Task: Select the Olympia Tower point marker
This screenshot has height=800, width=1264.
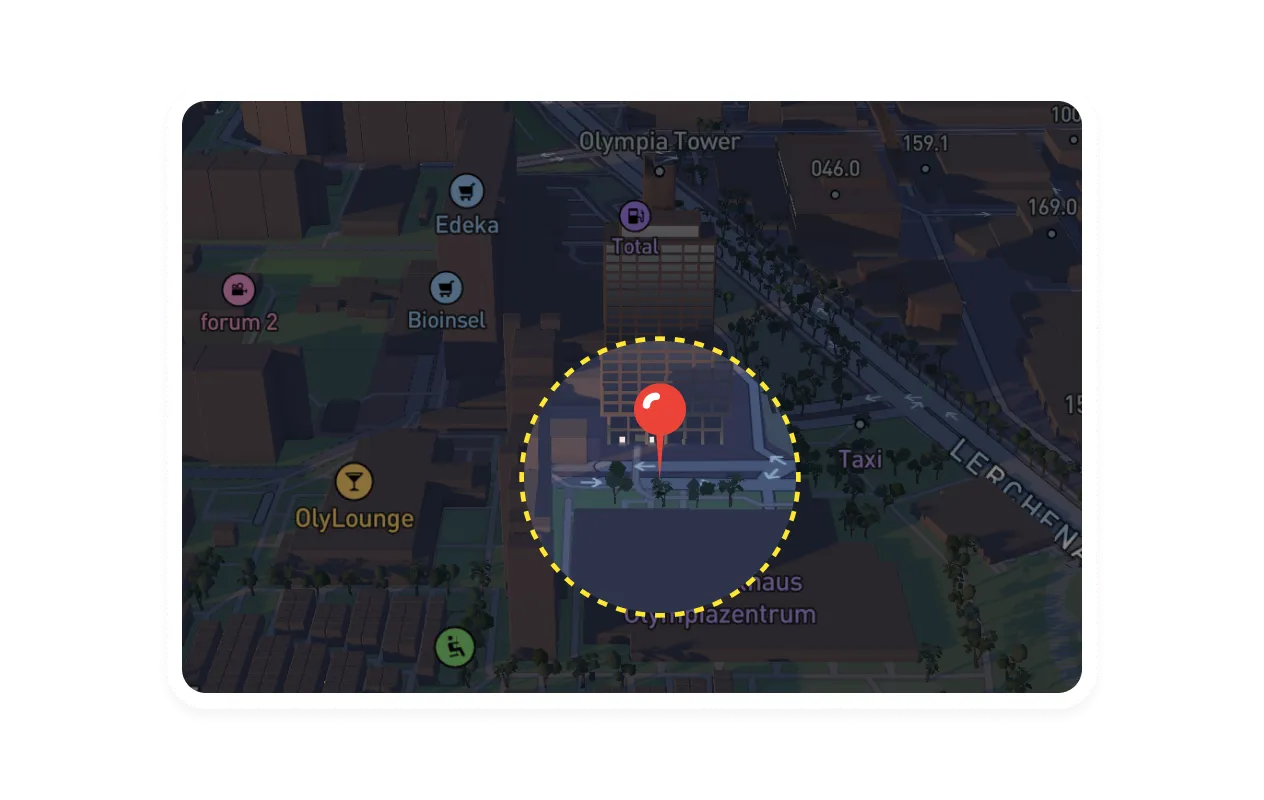Action: (659, 172)
